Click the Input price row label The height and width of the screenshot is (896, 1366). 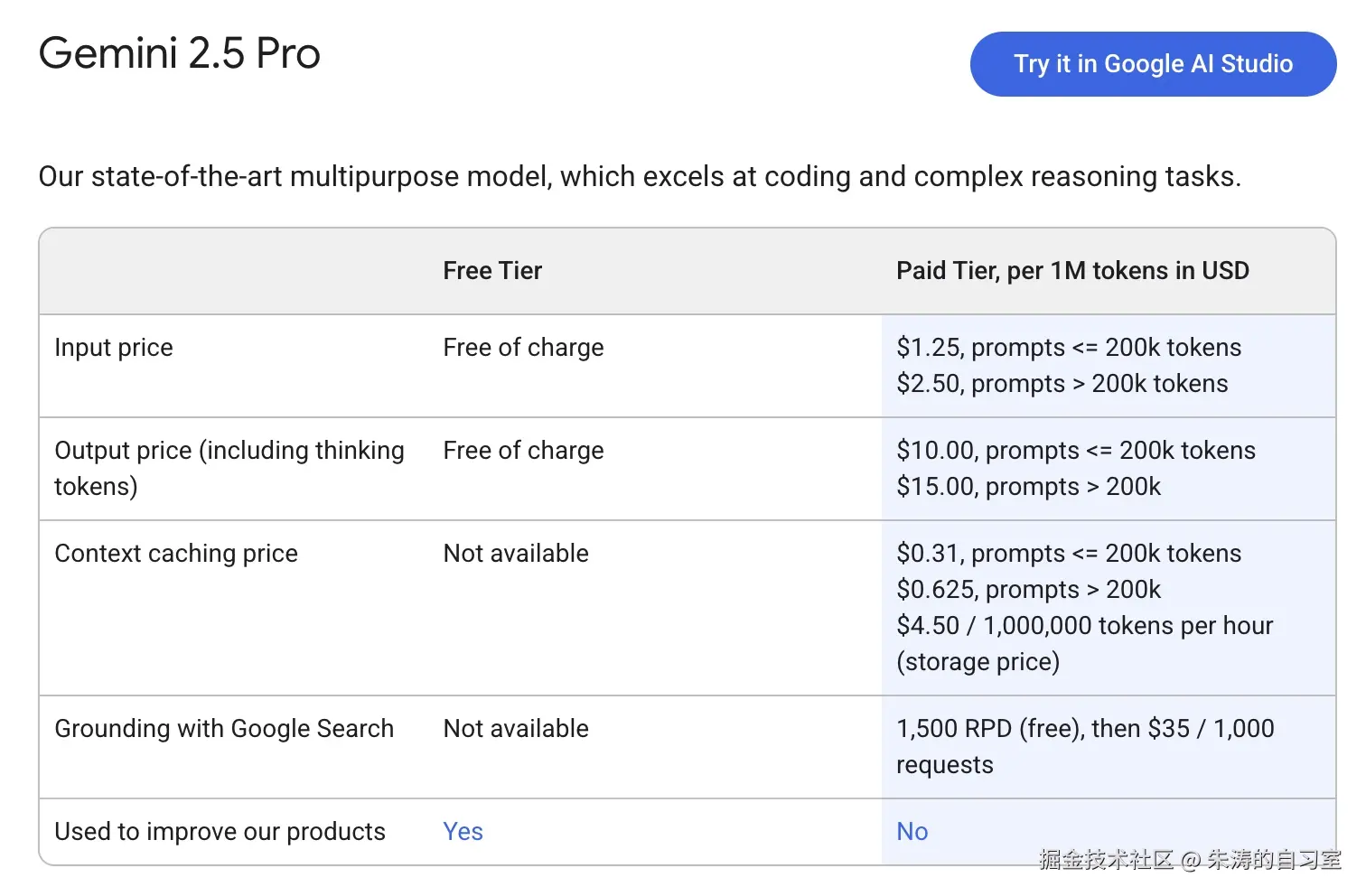114,348
